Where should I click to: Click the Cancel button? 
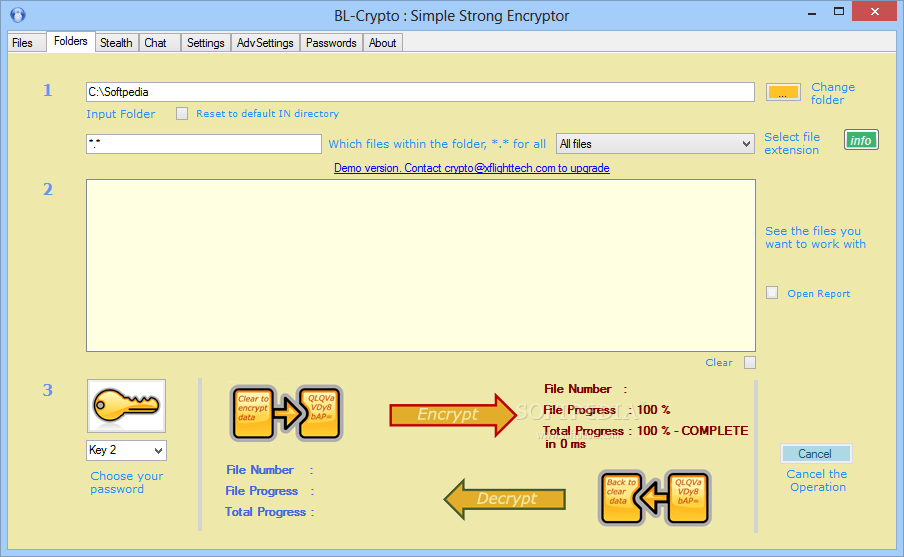point(815,454)
